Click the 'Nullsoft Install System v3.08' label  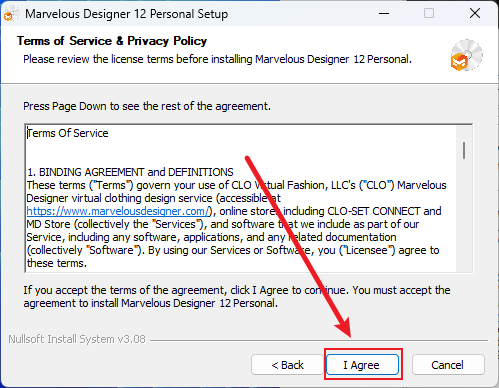77,339
